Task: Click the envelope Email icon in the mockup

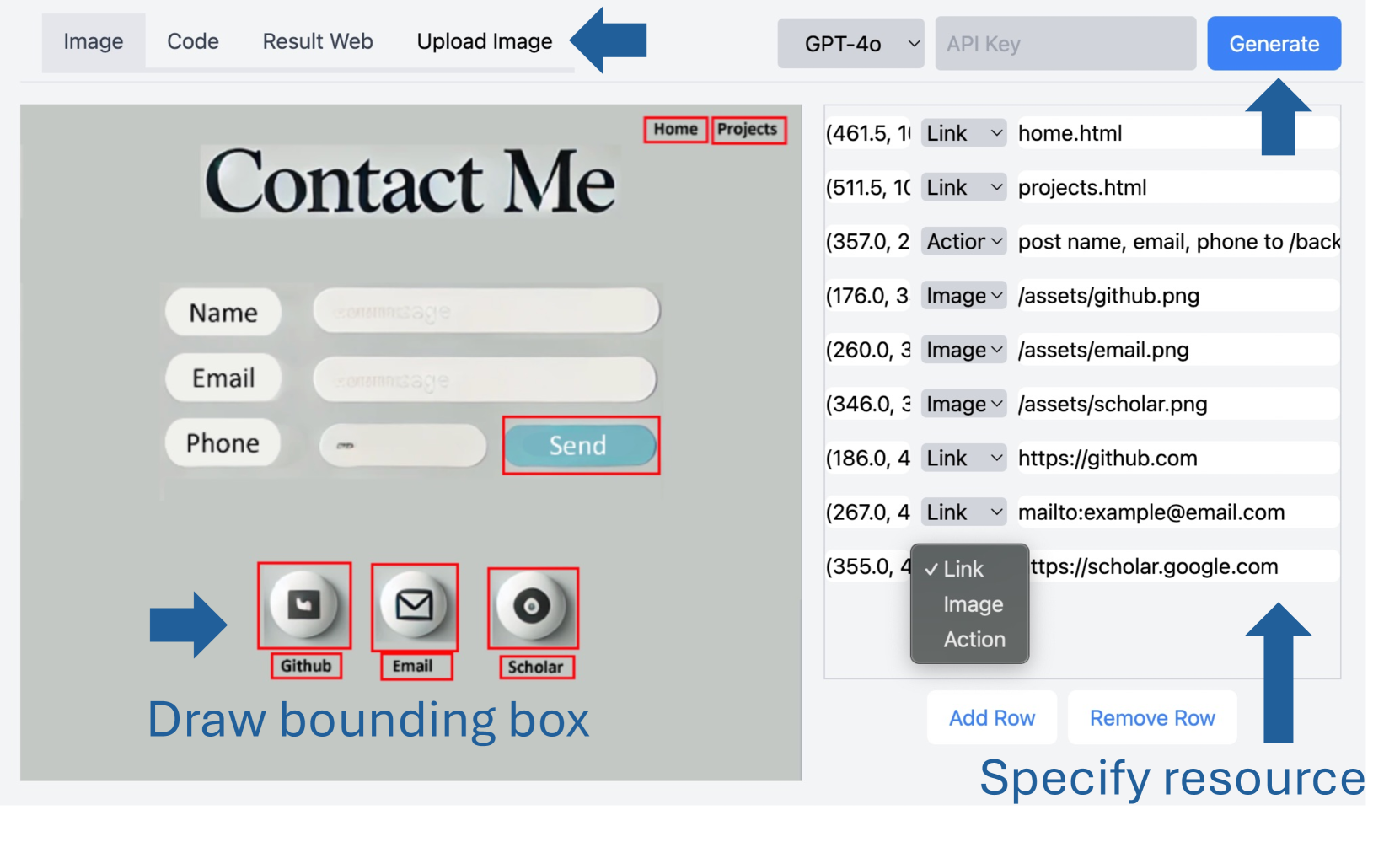Action: coord(415,606)
